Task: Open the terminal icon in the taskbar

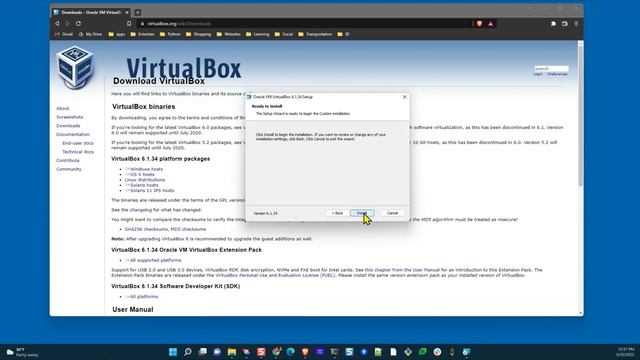Action: click(x=335, y=352)
